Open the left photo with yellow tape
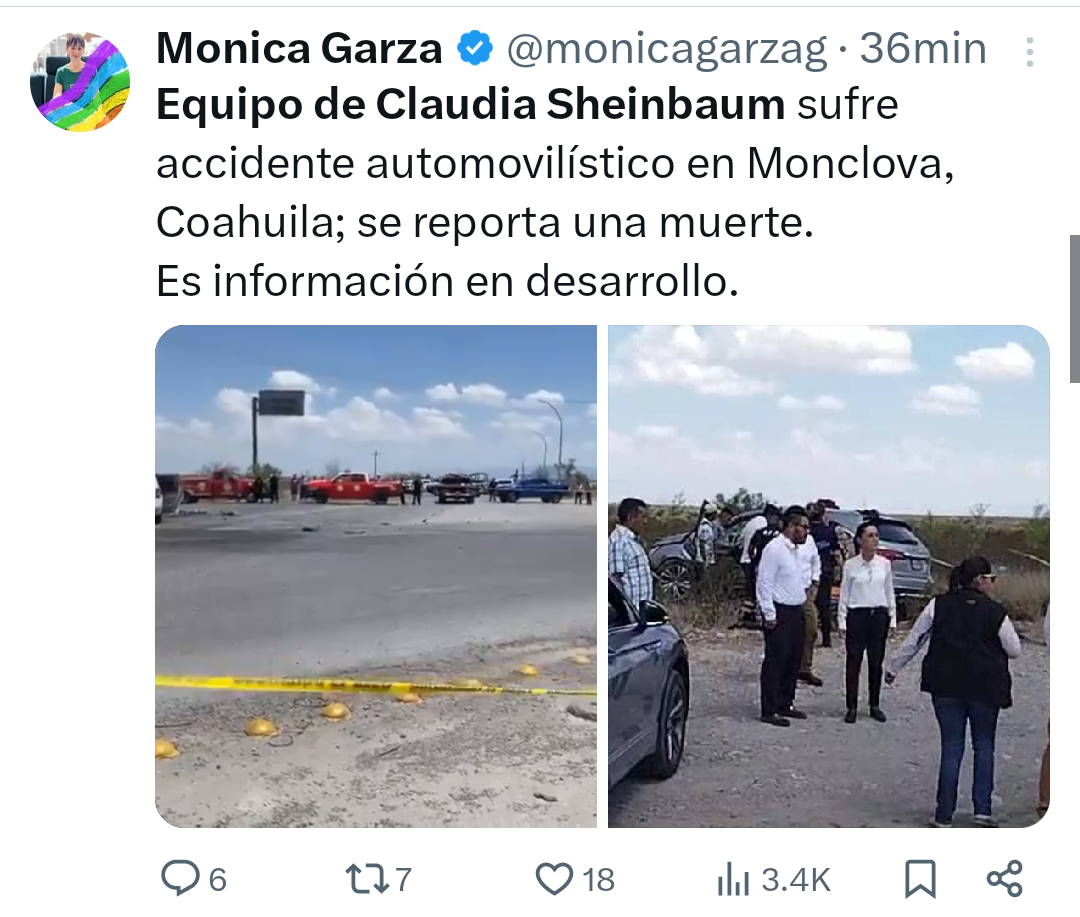 (376, 576)
